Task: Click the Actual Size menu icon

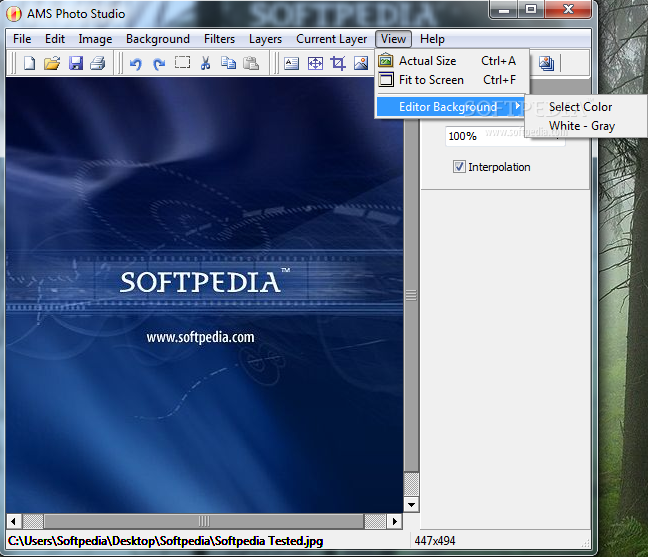Action: coord(386,60)
